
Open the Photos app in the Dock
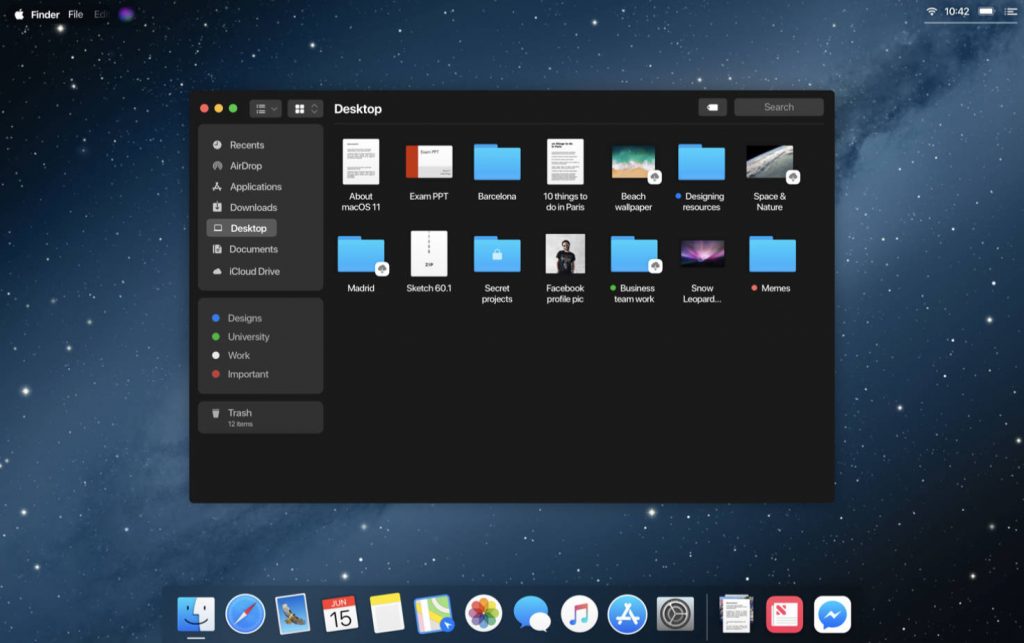click(x=484, y=613)
